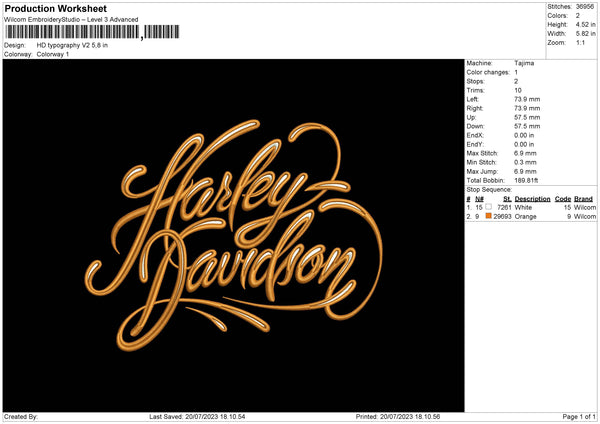
Task: Click the 'Code' column header
Action: (x=563, y=199)
